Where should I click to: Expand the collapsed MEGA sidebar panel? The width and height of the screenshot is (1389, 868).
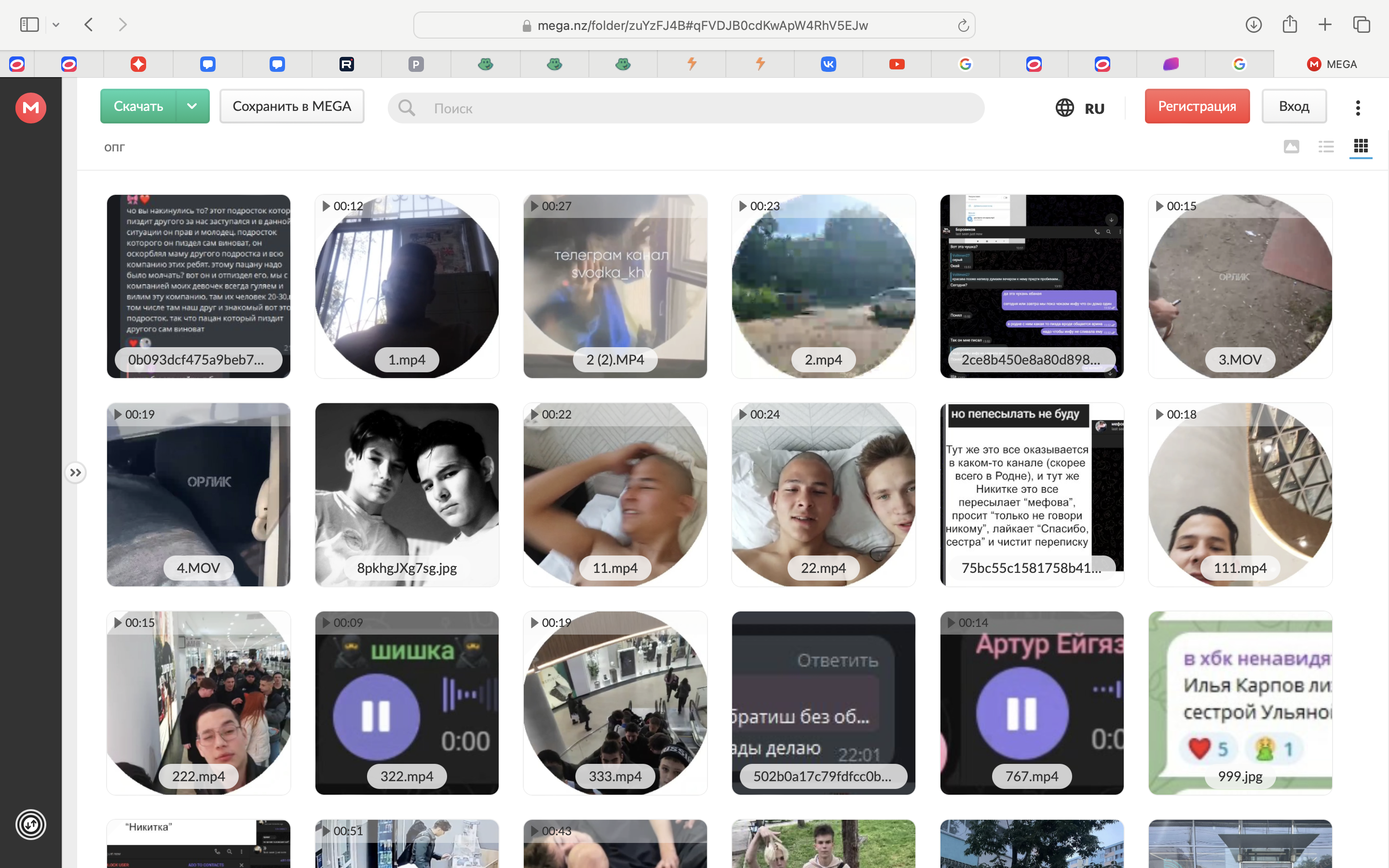point(75,473)
